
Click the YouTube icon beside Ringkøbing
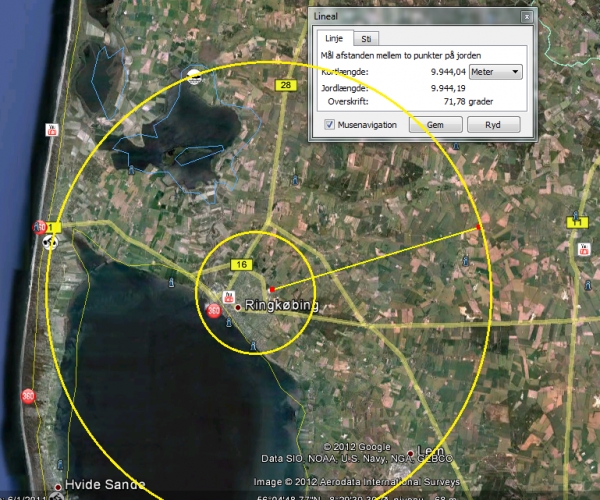[x=229, y=297]
